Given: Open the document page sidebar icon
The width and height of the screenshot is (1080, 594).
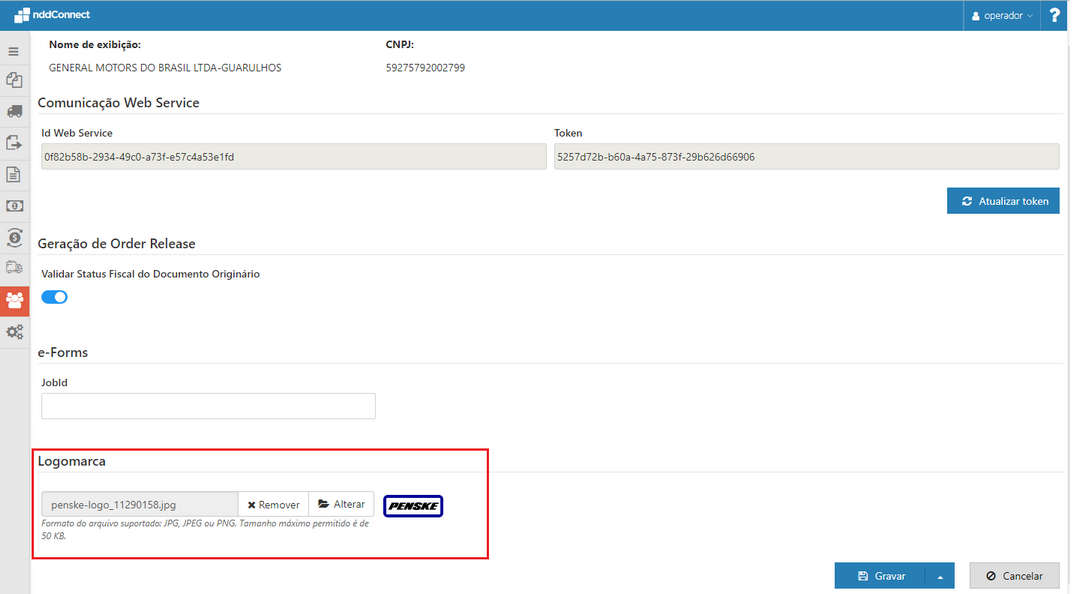Looking at the screenshot, I should pyautogui.click(x=14, y=174).
